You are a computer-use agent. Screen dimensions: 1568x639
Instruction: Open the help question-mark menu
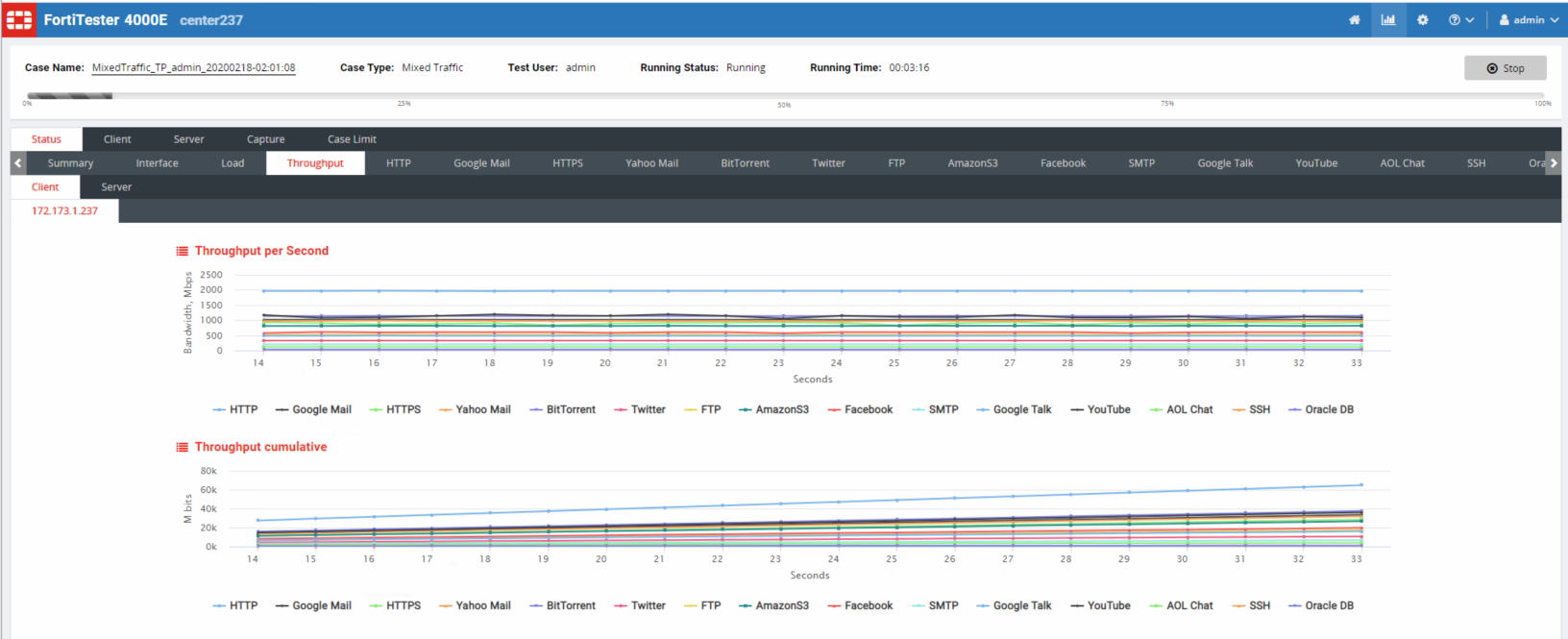coord(1460,19)
